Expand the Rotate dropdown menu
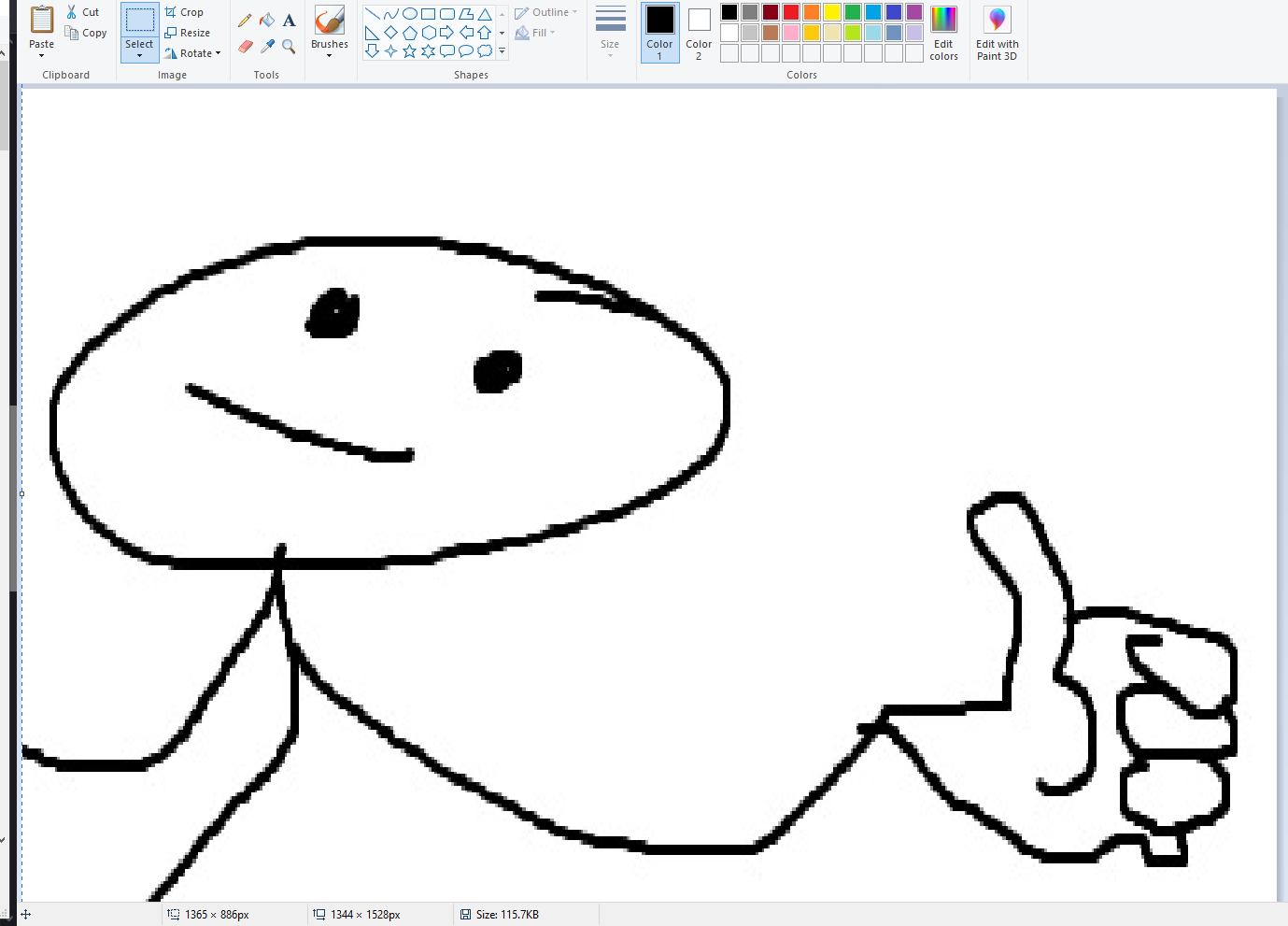1288x926 pixels. (193, 53)
